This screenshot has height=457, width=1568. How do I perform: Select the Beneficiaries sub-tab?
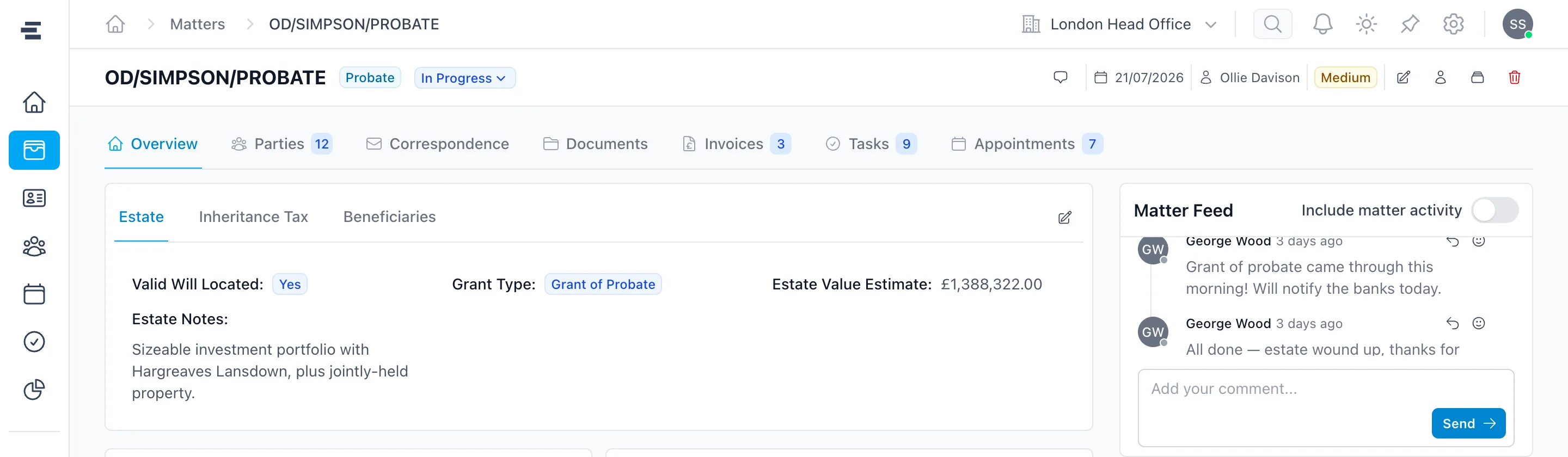click(x=390, y=217)
